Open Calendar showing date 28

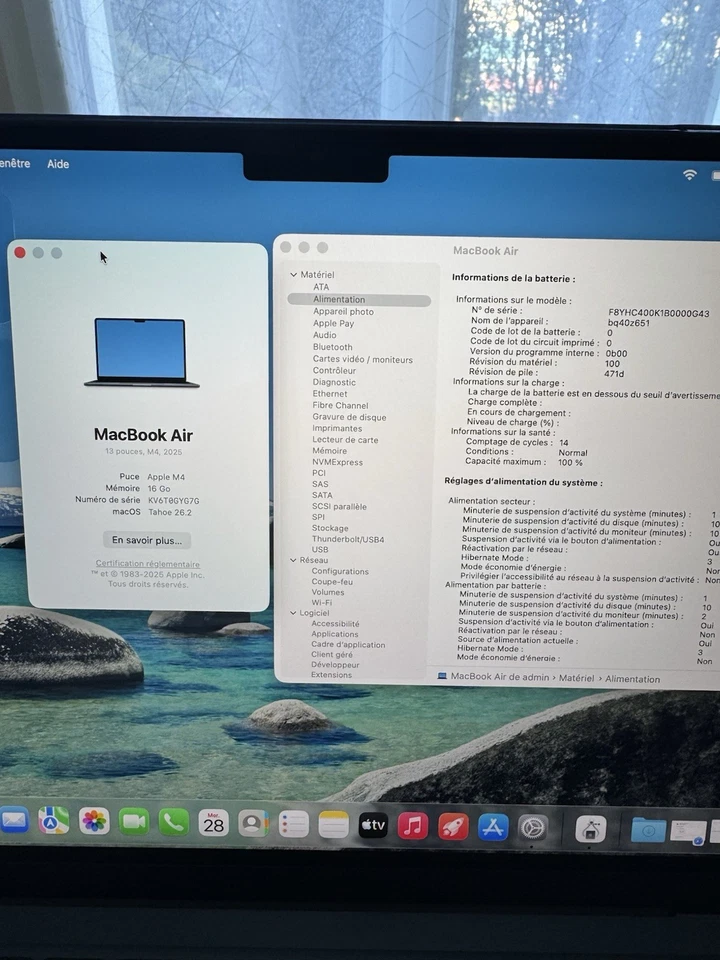(213, 823)
